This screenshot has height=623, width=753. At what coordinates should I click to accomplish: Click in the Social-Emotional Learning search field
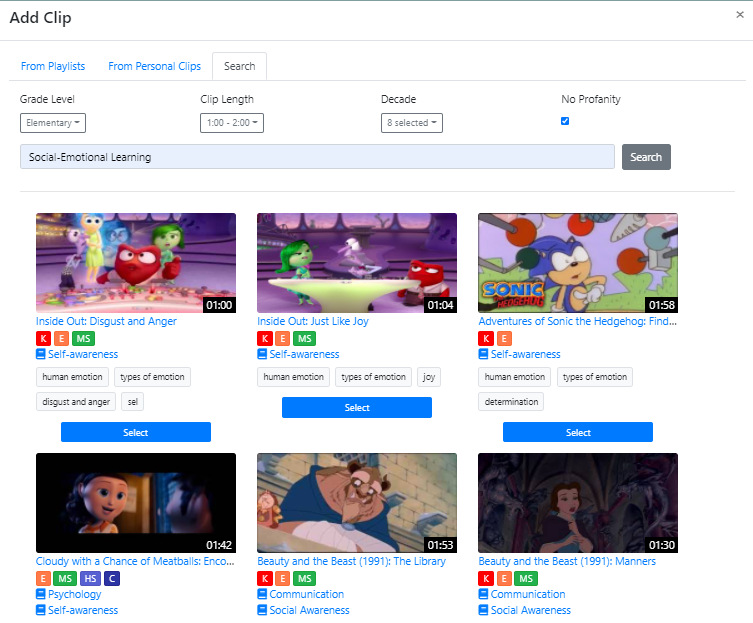coord(317,157)
